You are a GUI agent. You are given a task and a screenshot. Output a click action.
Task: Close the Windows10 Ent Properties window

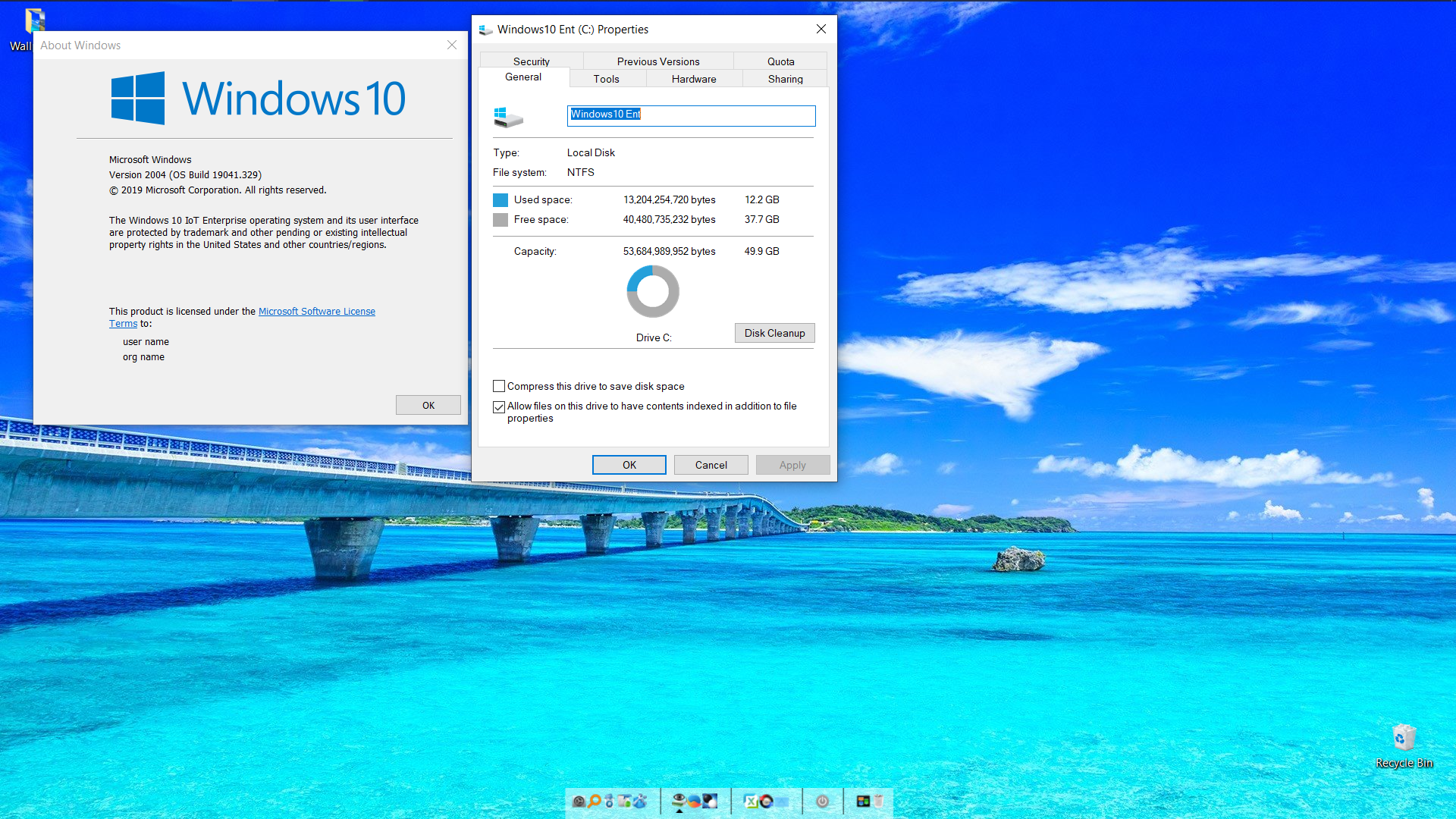click(x=821, y=29)
